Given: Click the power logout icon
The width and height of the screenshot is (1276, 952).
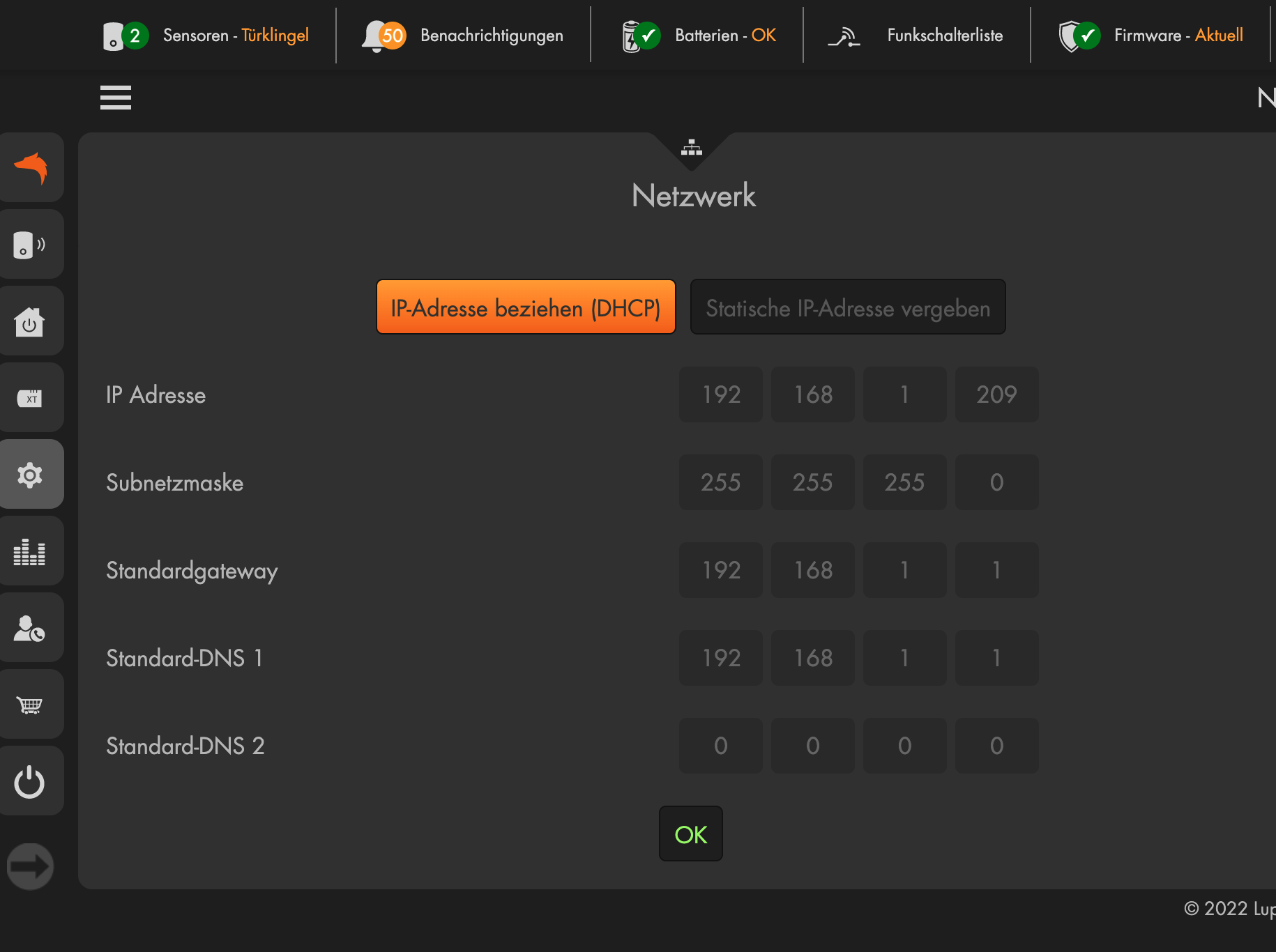Looking at the screenshot, I should 29,781.
